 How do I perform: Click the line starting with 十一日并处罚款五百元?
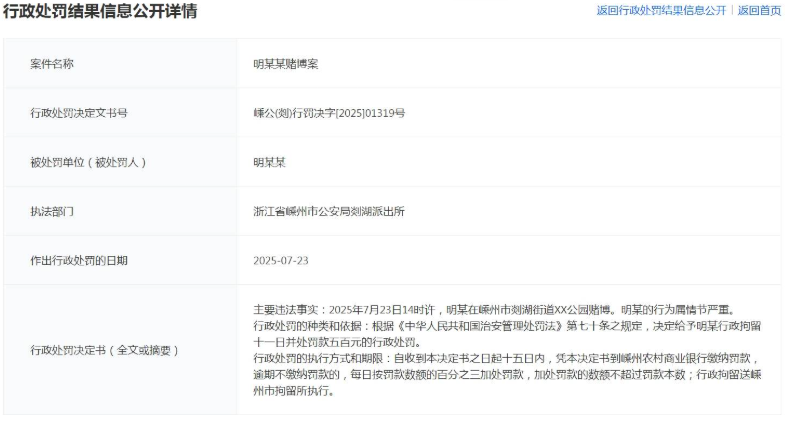(336, 342)
